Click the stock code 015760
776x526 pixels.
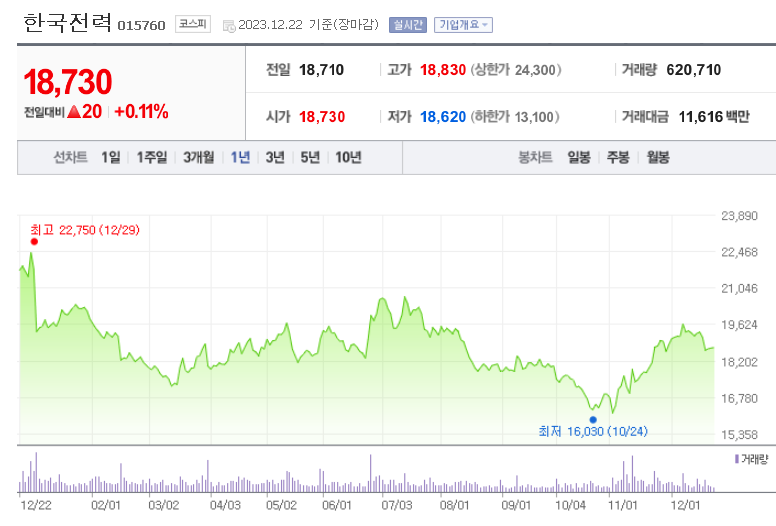tap(141, 26)
